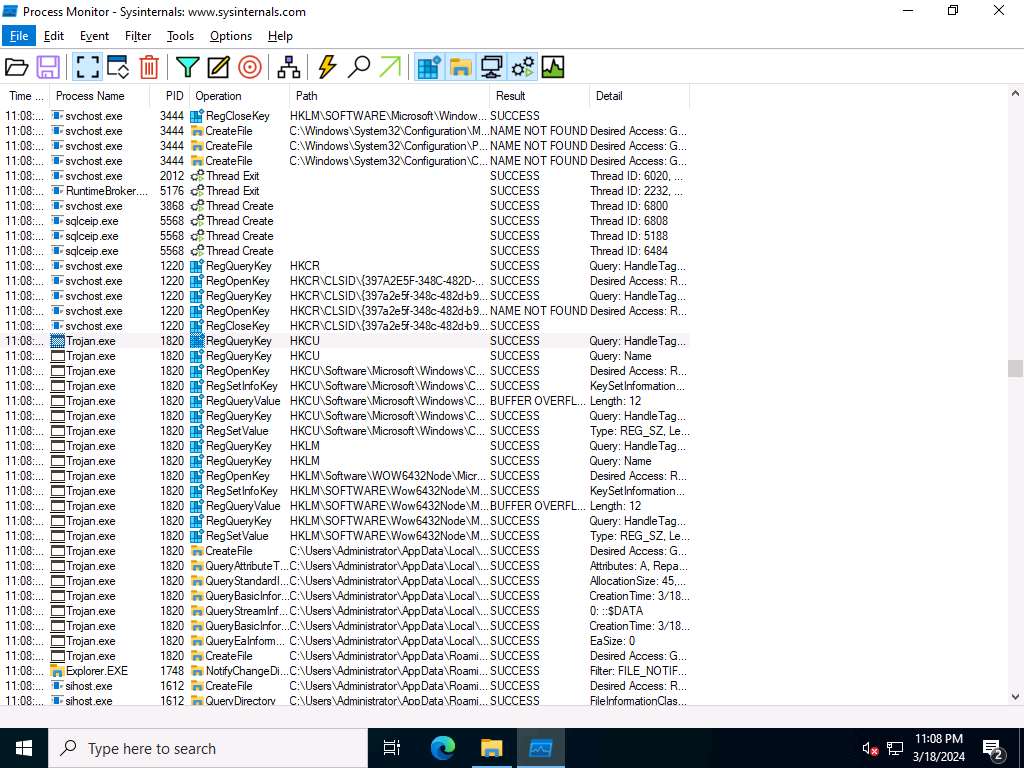Image resolution: width=1024 pixels, height=768 pixels.
Task: Click the vertical scrollbar thumb
Action: click(x=1015, y=368)
